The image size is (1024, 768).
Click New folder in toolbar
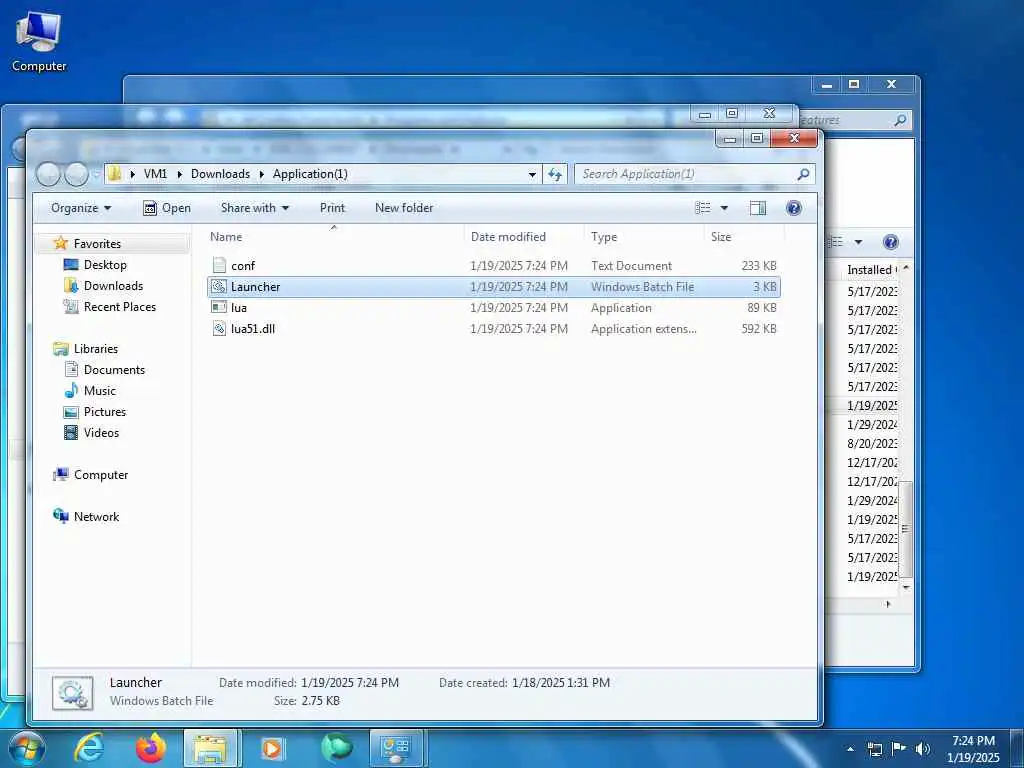point(404,208)
